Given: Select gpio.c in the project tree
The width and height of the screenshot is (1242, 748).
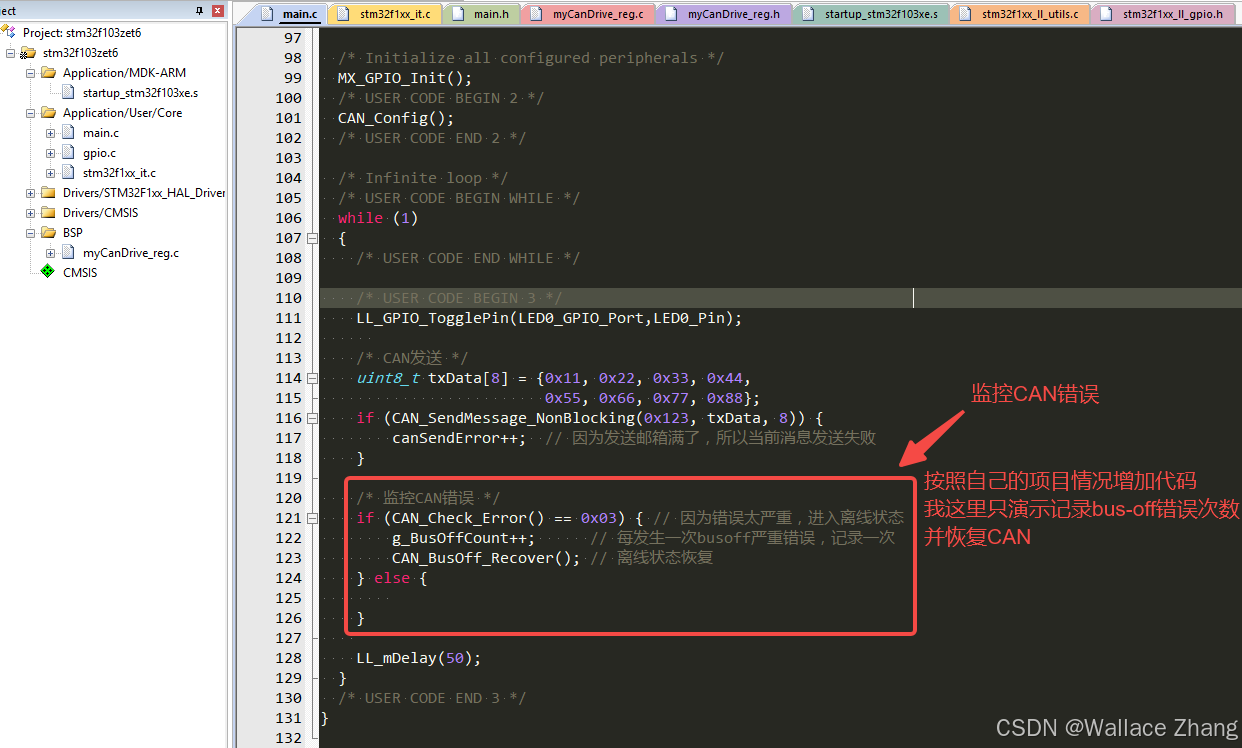Looking at the screenshot, I should [x=99, y=153].
